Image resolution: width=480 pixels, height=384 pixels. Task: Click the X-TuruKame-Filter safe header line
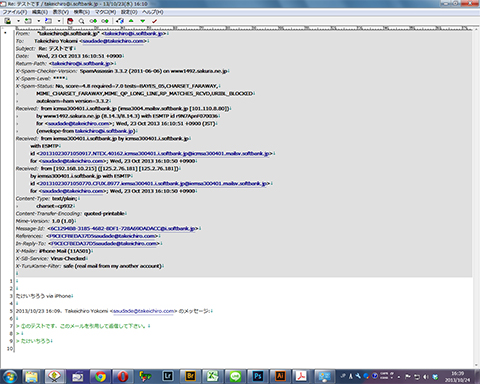pyautogui.click(x=89, y=266)
